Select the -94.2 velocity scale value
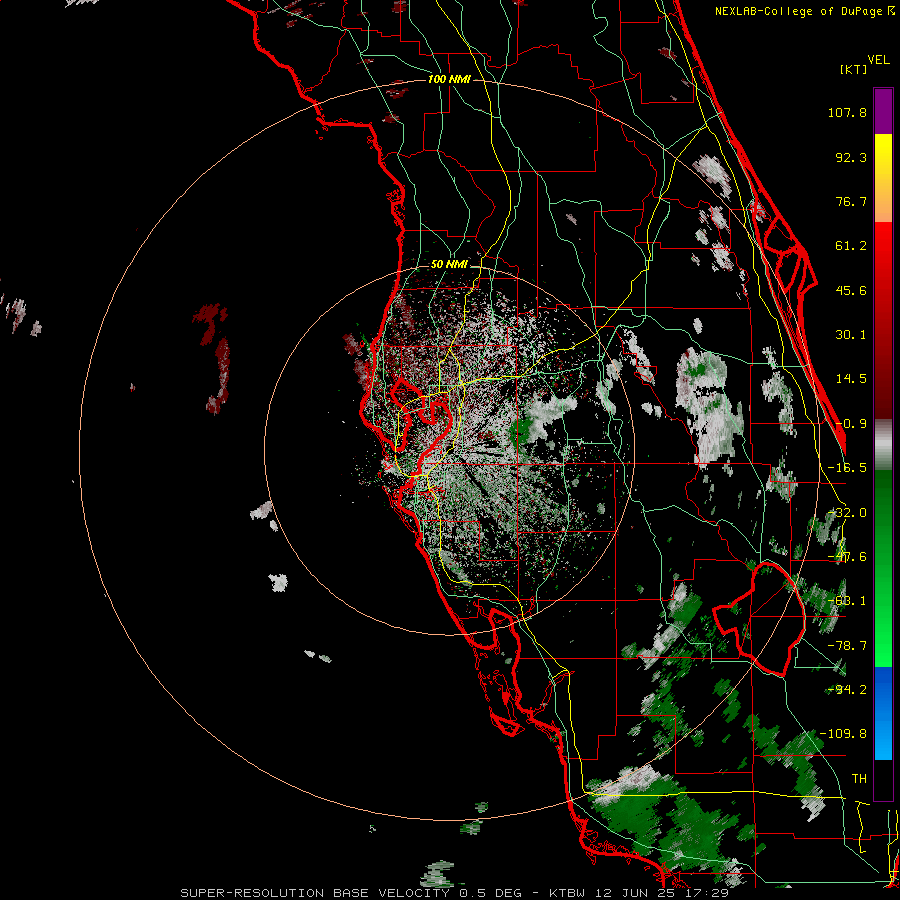 point(847,689)
